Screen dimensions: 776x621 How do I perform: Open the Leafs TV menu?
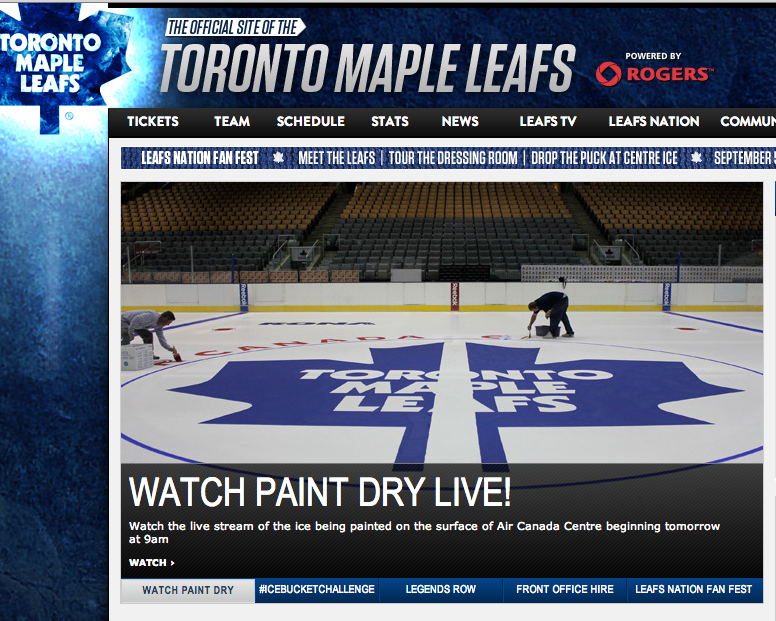point(548,122)
